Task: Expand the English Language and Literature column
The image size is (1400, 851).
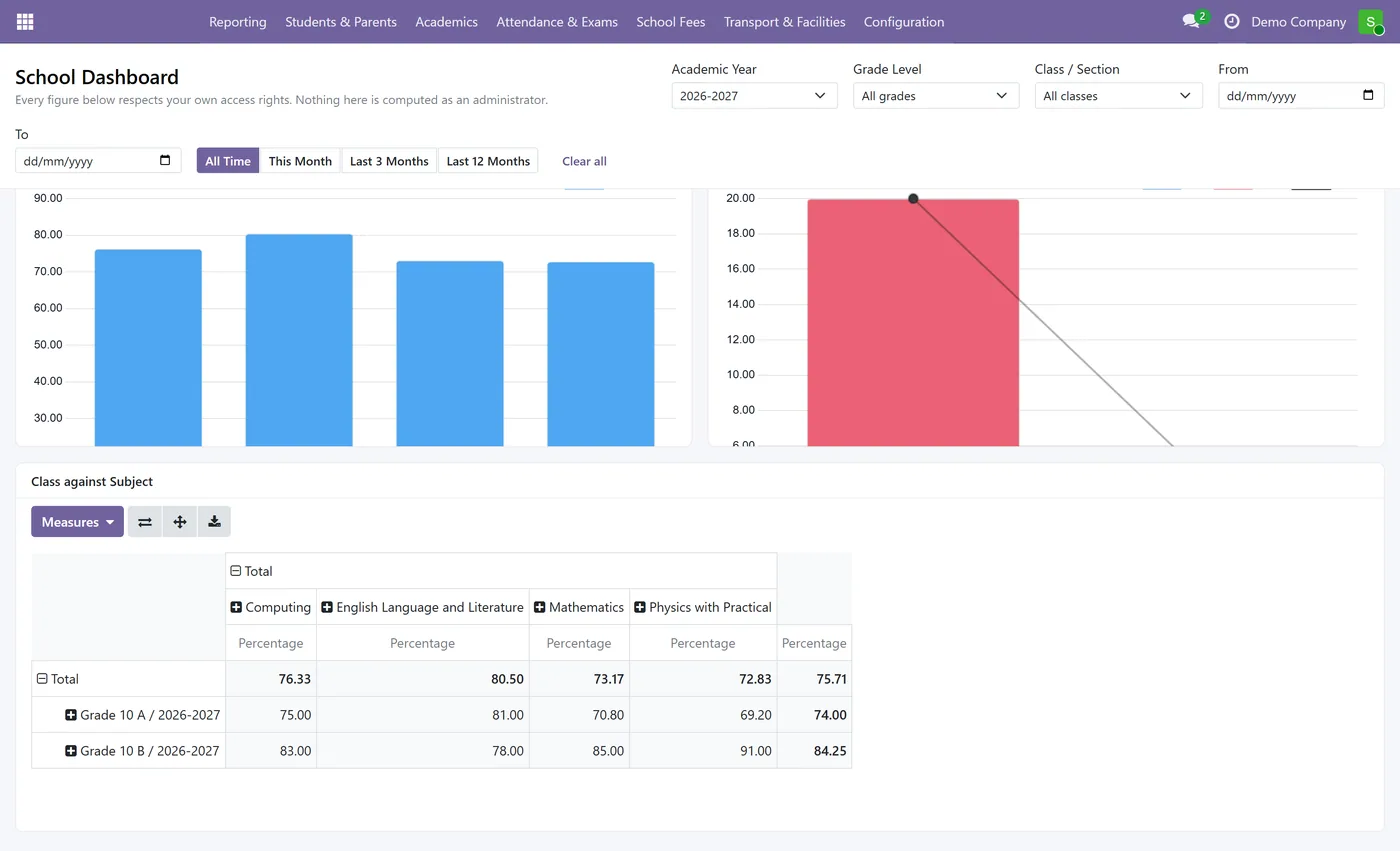Action: pyautogui.click(x=422, y=607)
